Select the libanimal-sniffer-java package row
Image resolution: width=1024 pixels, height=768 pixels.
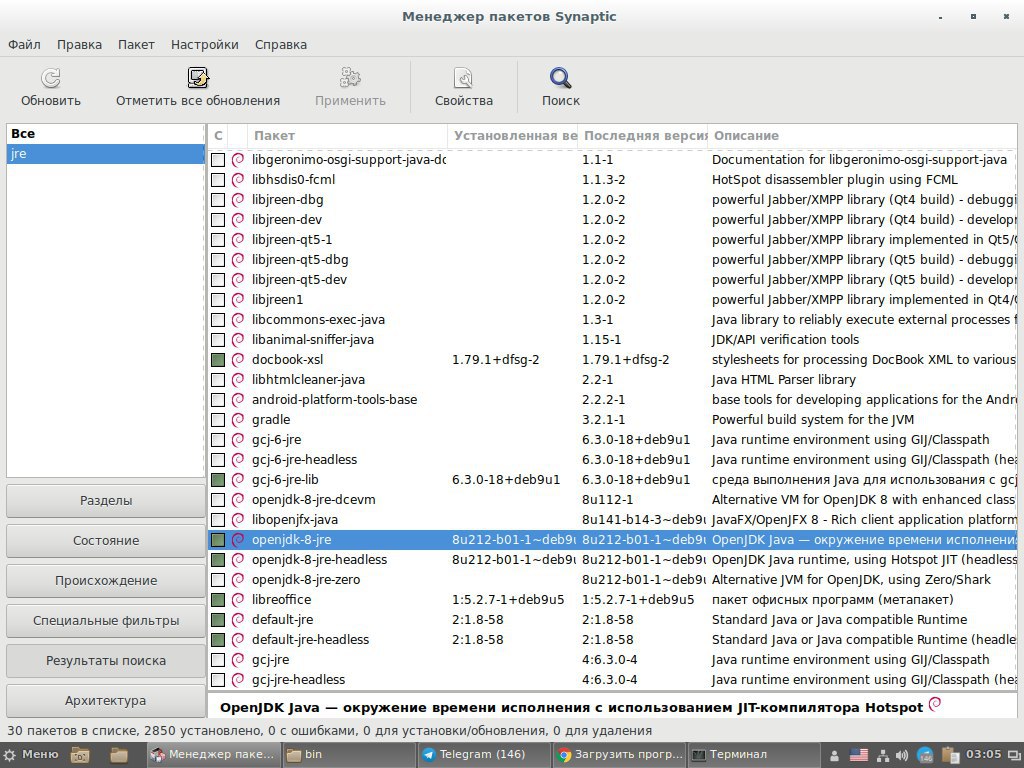click(613, 340)
